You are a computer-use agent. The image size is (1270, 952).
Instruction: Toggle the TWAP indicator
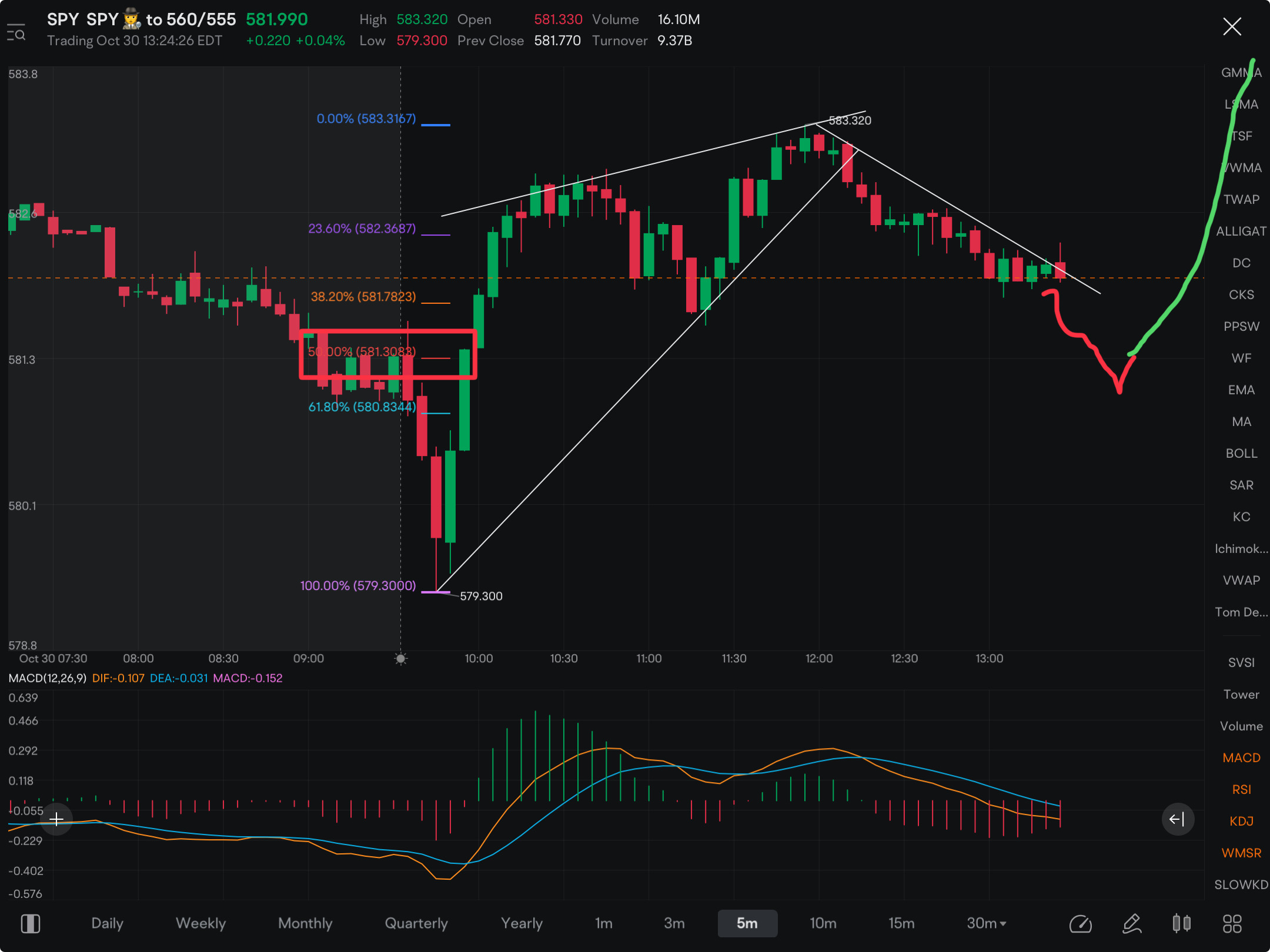click(1241, 200)
